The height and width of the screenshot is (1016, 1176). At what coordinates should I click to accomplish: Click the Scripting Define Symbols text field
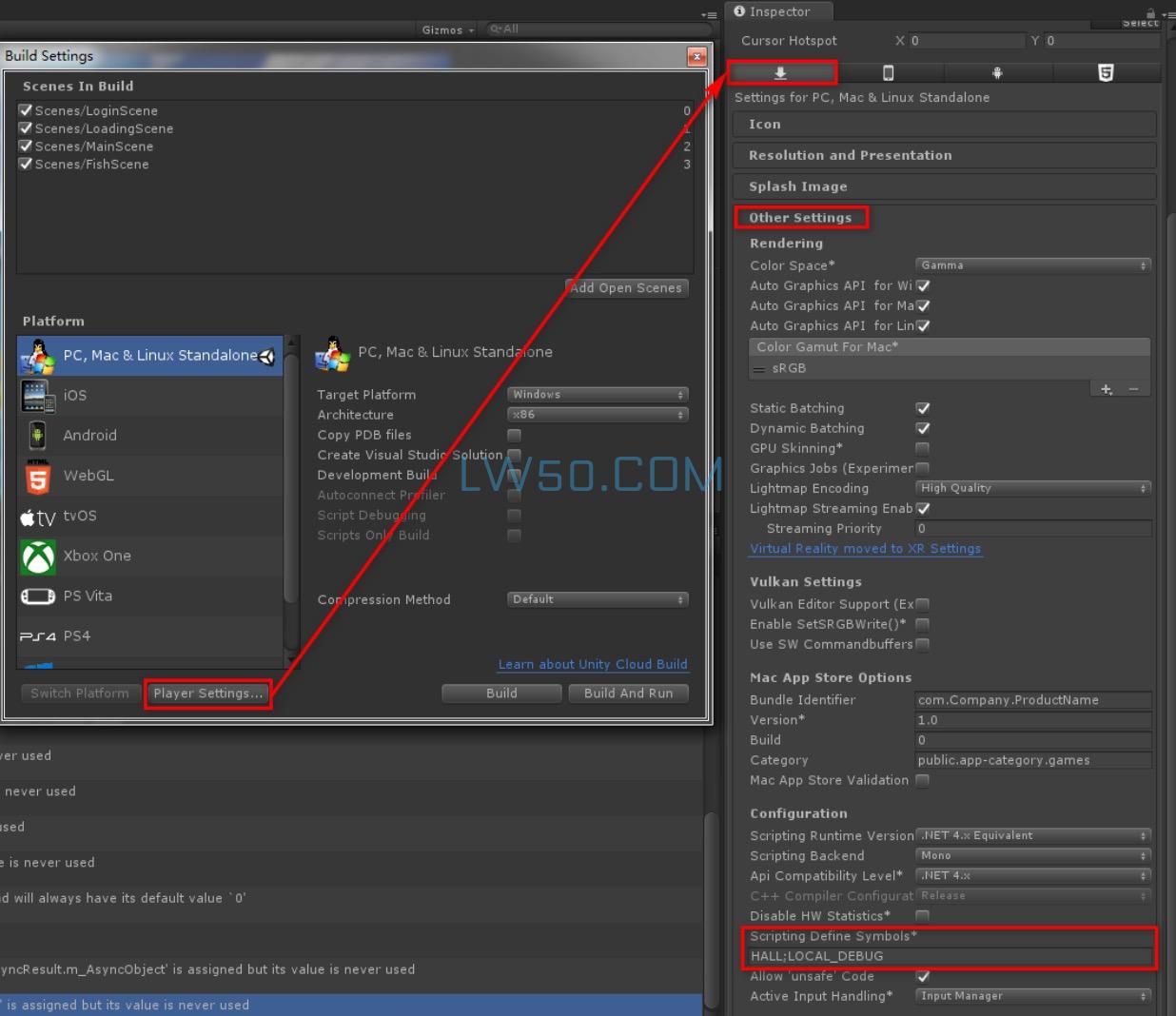[x=949, y=956]
